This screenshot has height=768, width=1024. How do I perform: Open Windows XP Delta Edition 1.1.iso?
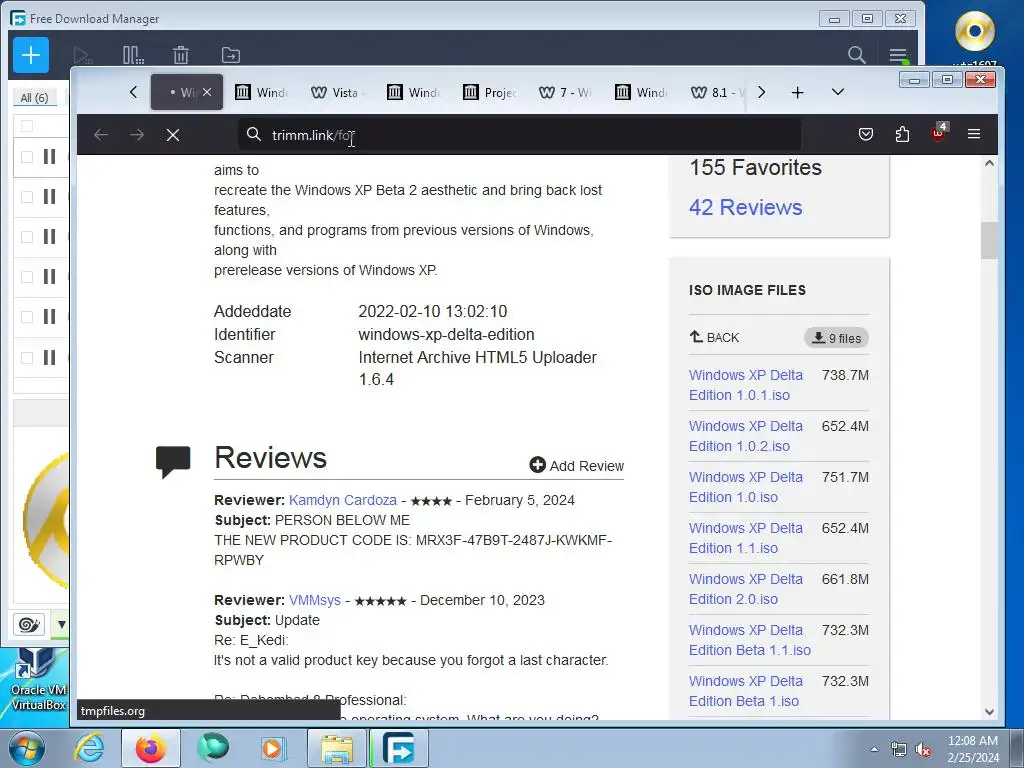coord(745,538)
